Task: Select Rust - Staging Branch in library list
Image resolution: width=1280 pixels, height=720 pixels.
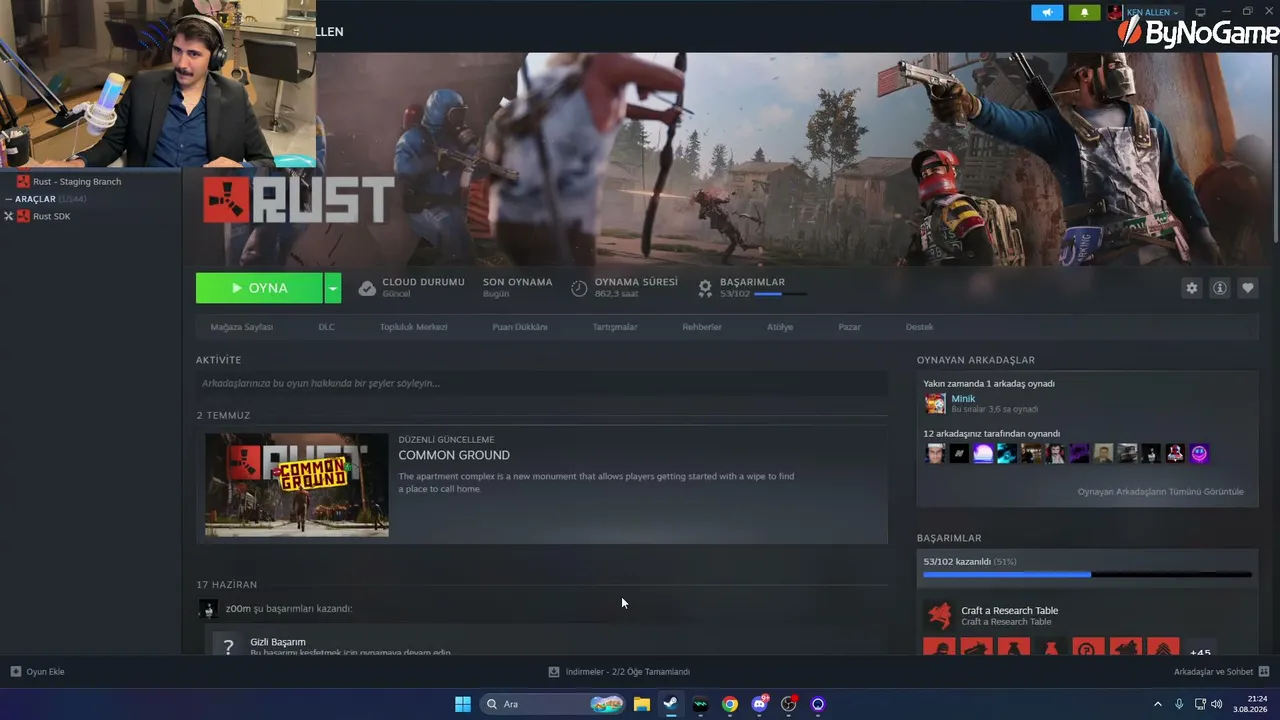Action: [77, 182]
